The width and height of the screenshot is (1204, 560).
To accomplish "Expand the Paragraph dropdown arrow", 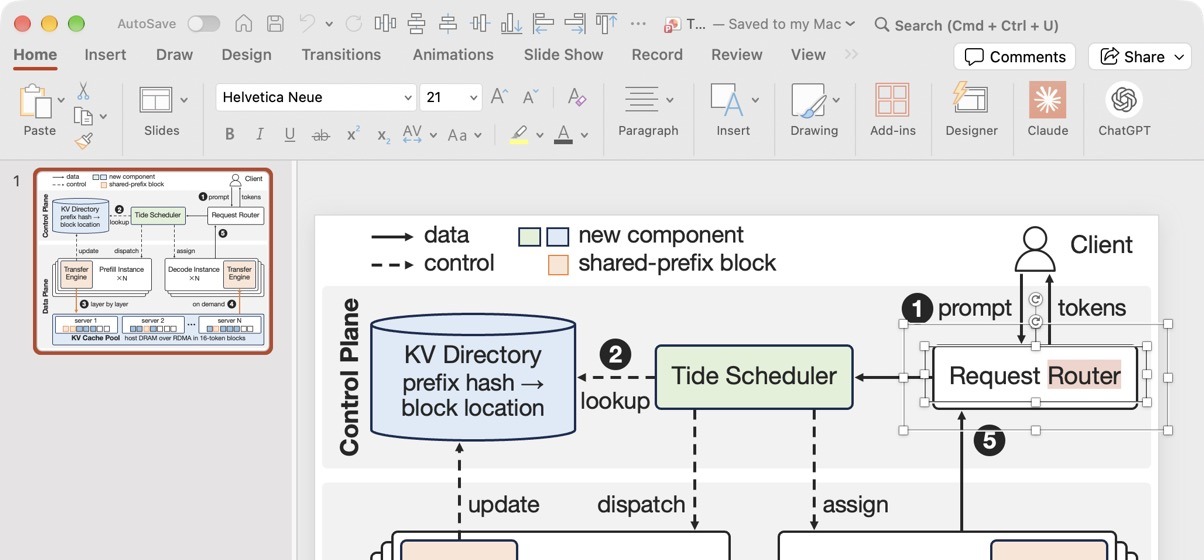I will (669, 100).
